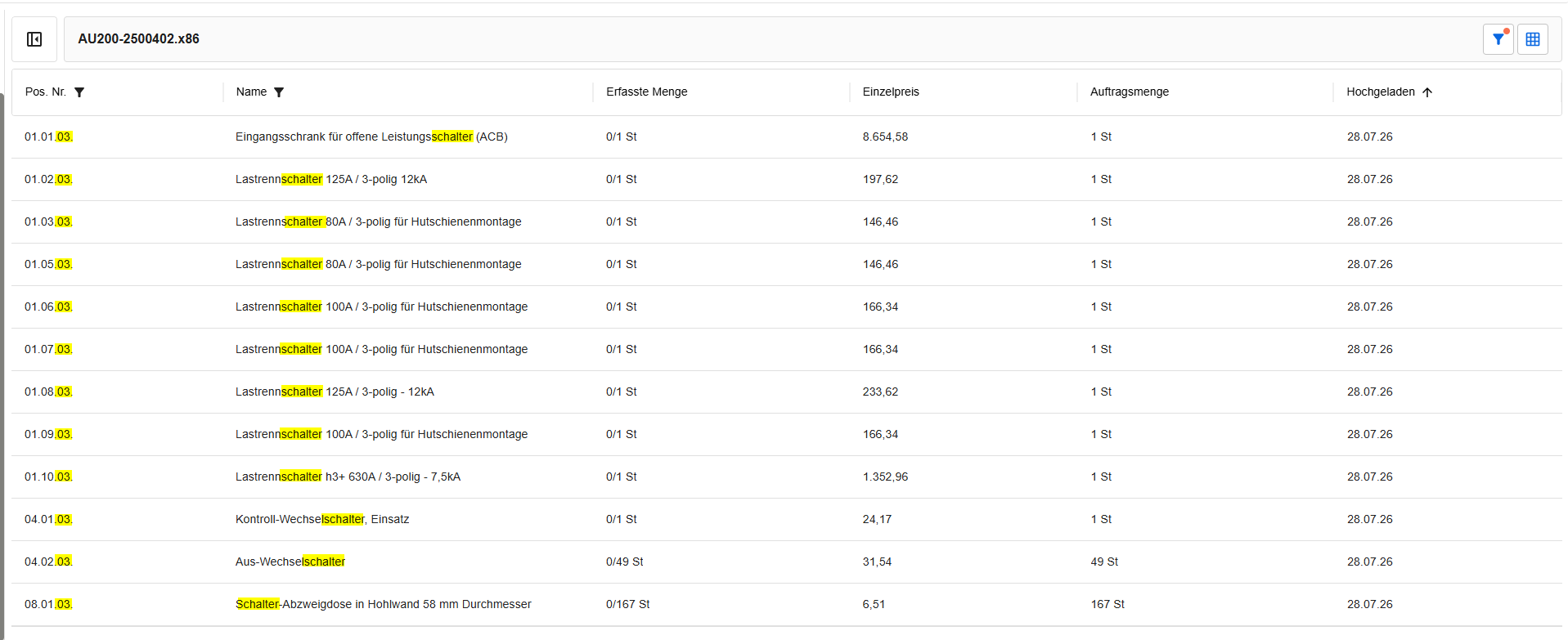Image resolution: width=1568 pixels, height=640 pixels.
Task: Select position 01.07.03. cell
Action: [x=48, y=349]
